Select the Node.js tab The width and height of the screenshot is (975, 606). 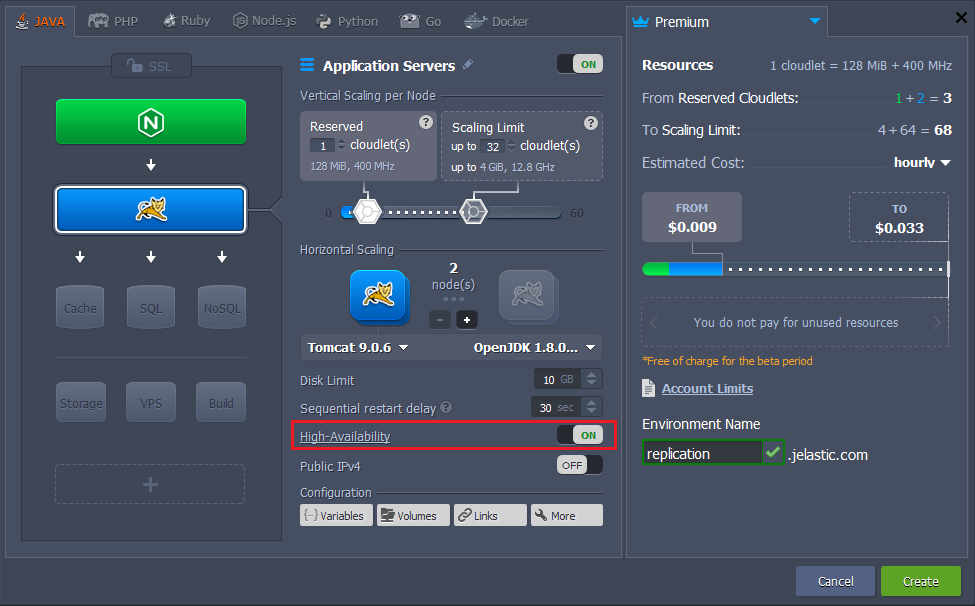[264, 21]
